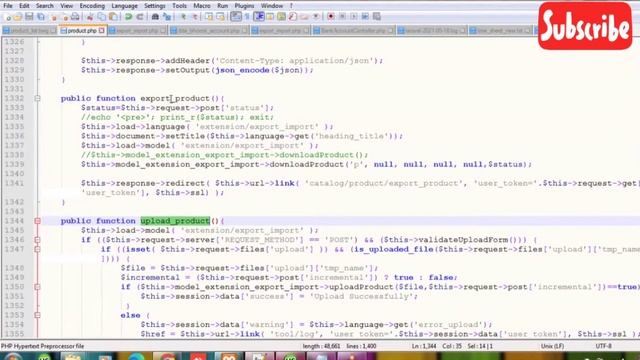This screenshot has width=640, height=360.
Task: Run macro multiple times icon
Action: (365, 17)
